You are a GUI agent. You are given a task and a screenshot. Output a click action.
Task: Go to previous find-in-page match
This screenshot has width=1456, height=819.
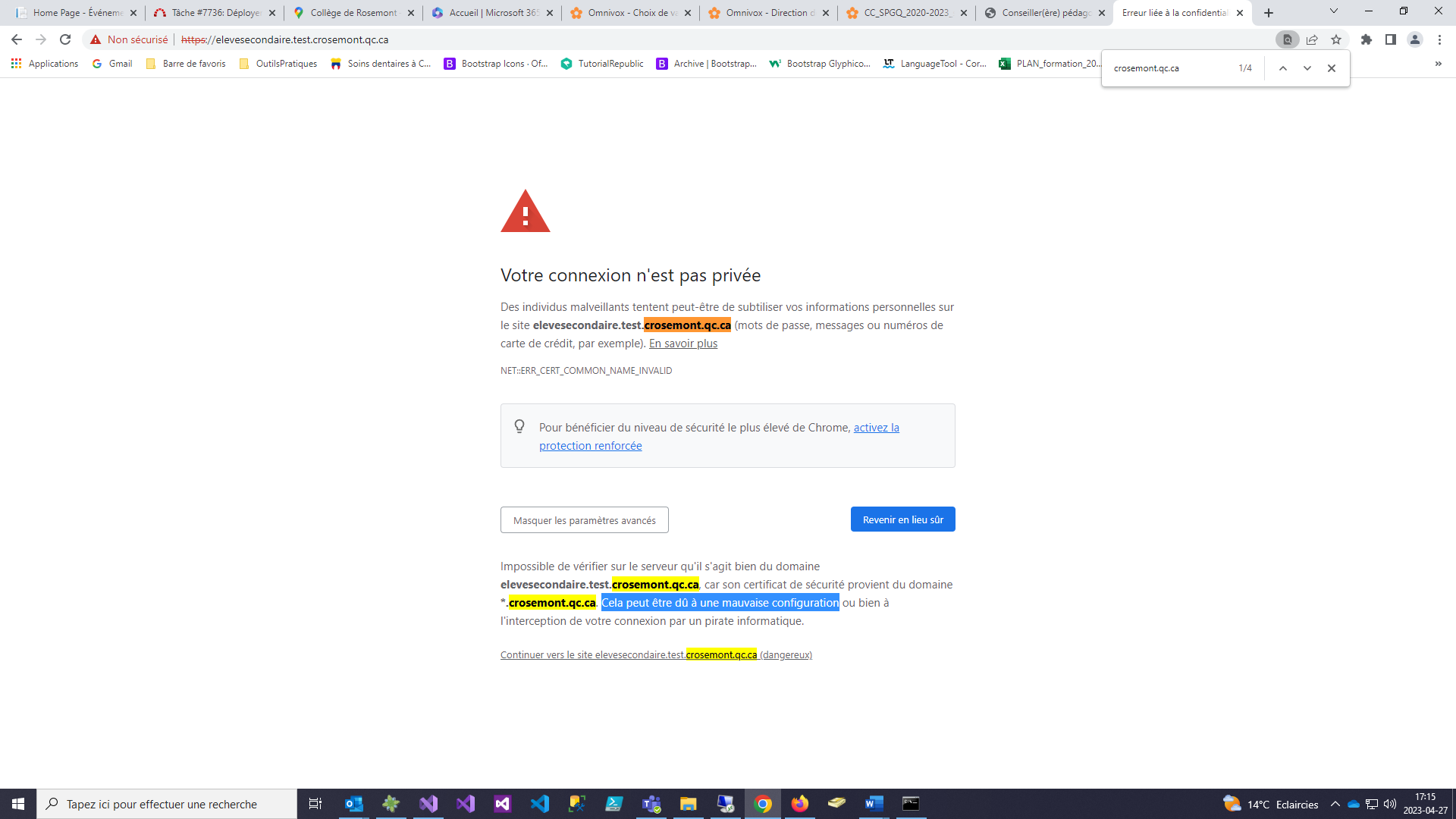(1283, 68)
